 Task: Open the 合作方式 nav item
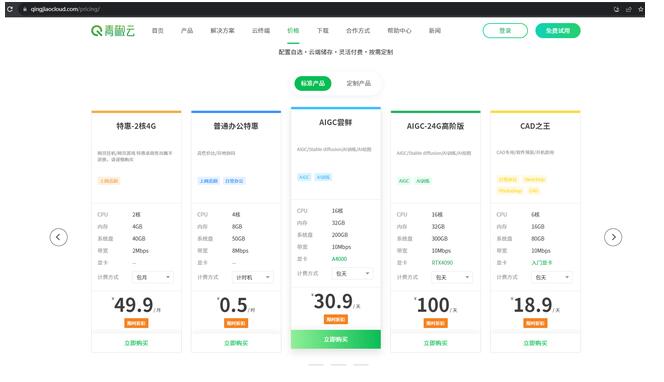(358, 30)
